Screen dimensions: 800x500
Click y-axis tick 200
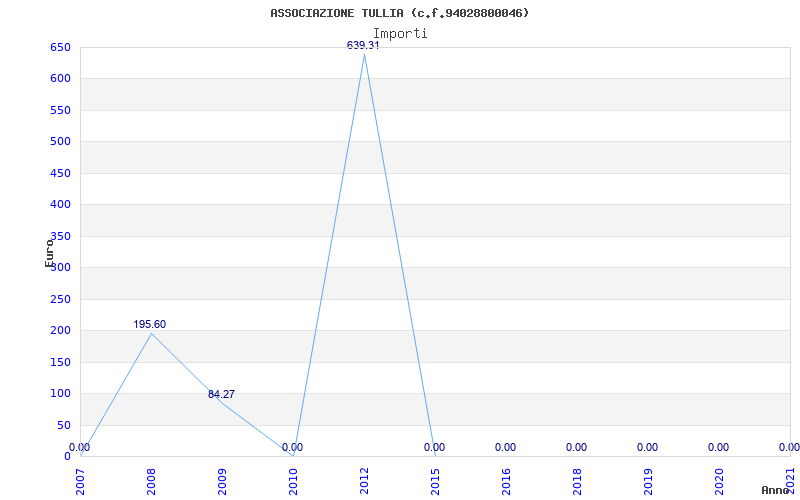(60, 331)
